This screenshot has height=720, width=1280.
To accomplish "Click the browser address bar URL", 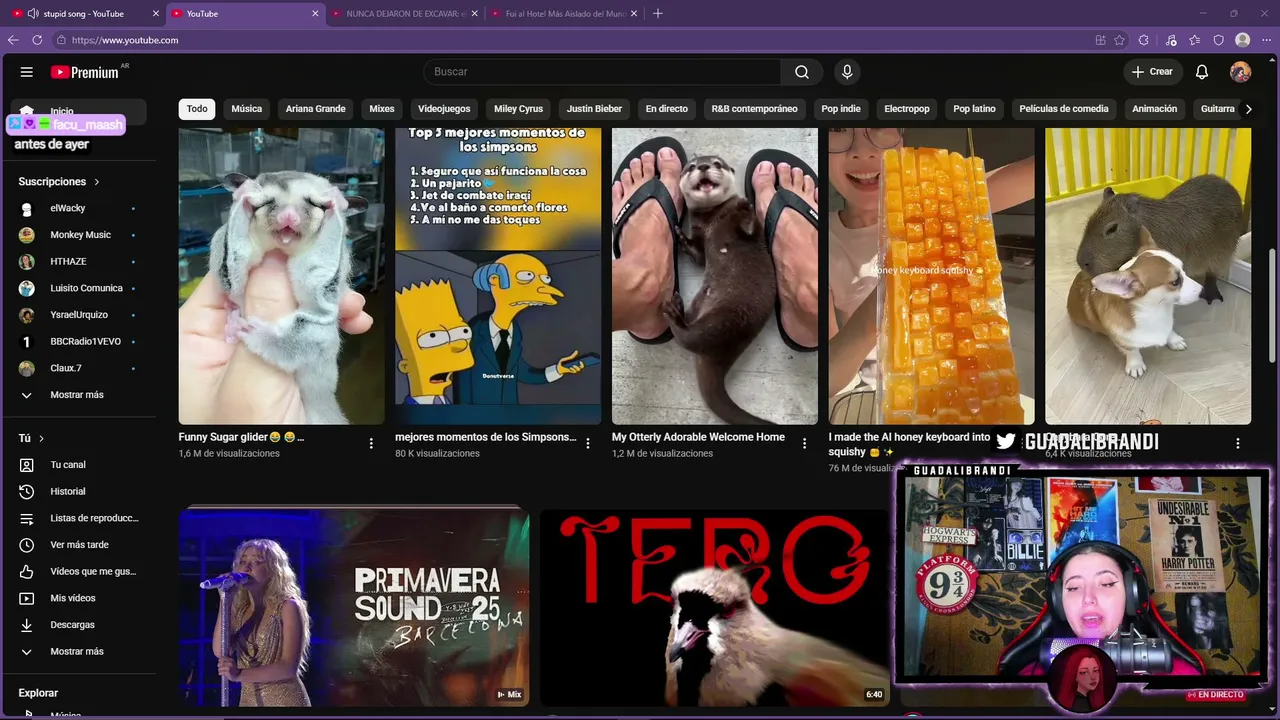I will pos(125,40).
